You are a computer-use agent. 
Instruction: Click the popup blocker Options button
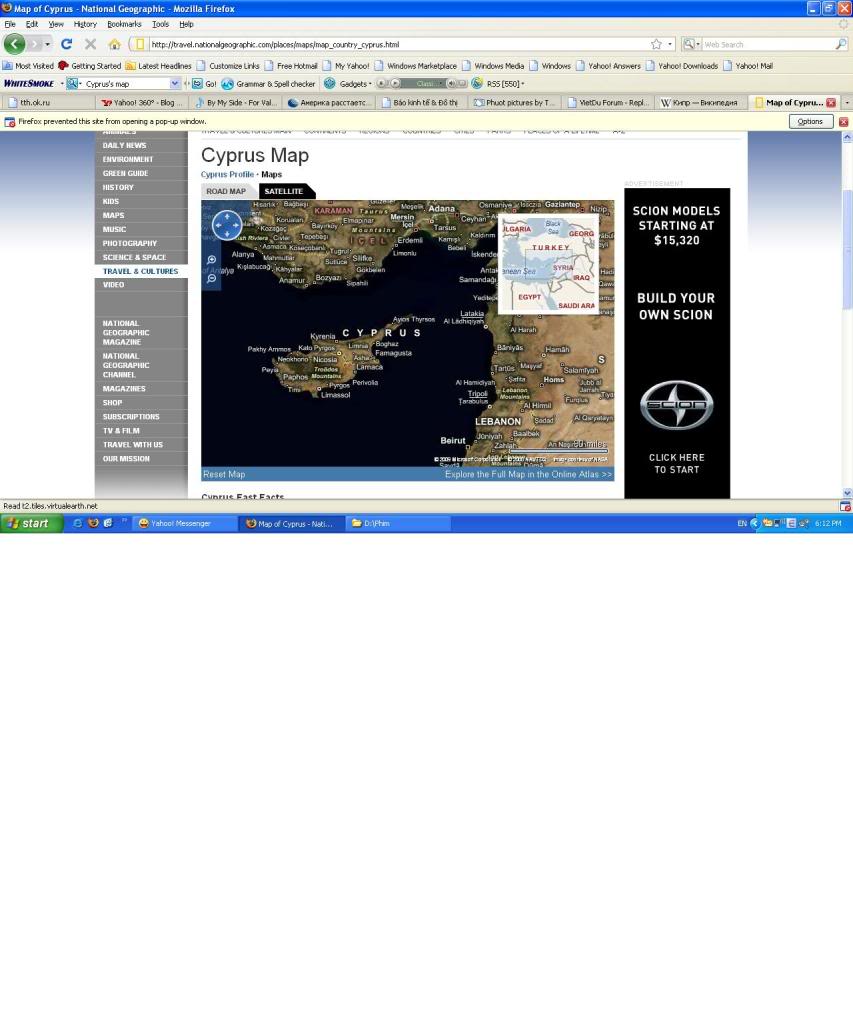(811, 121)
